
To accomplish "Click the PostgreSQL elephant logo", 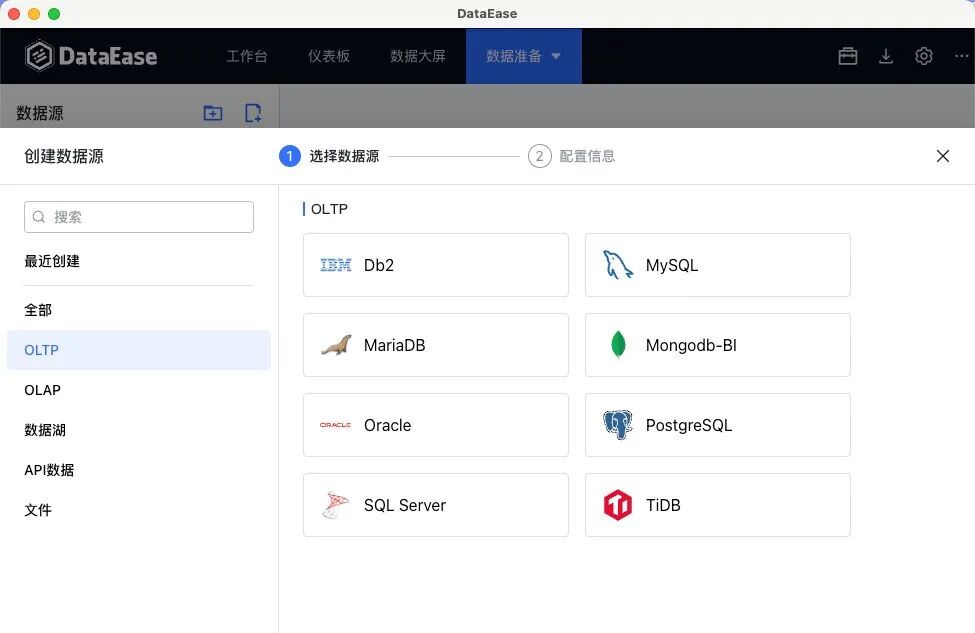I will point(617,425).
